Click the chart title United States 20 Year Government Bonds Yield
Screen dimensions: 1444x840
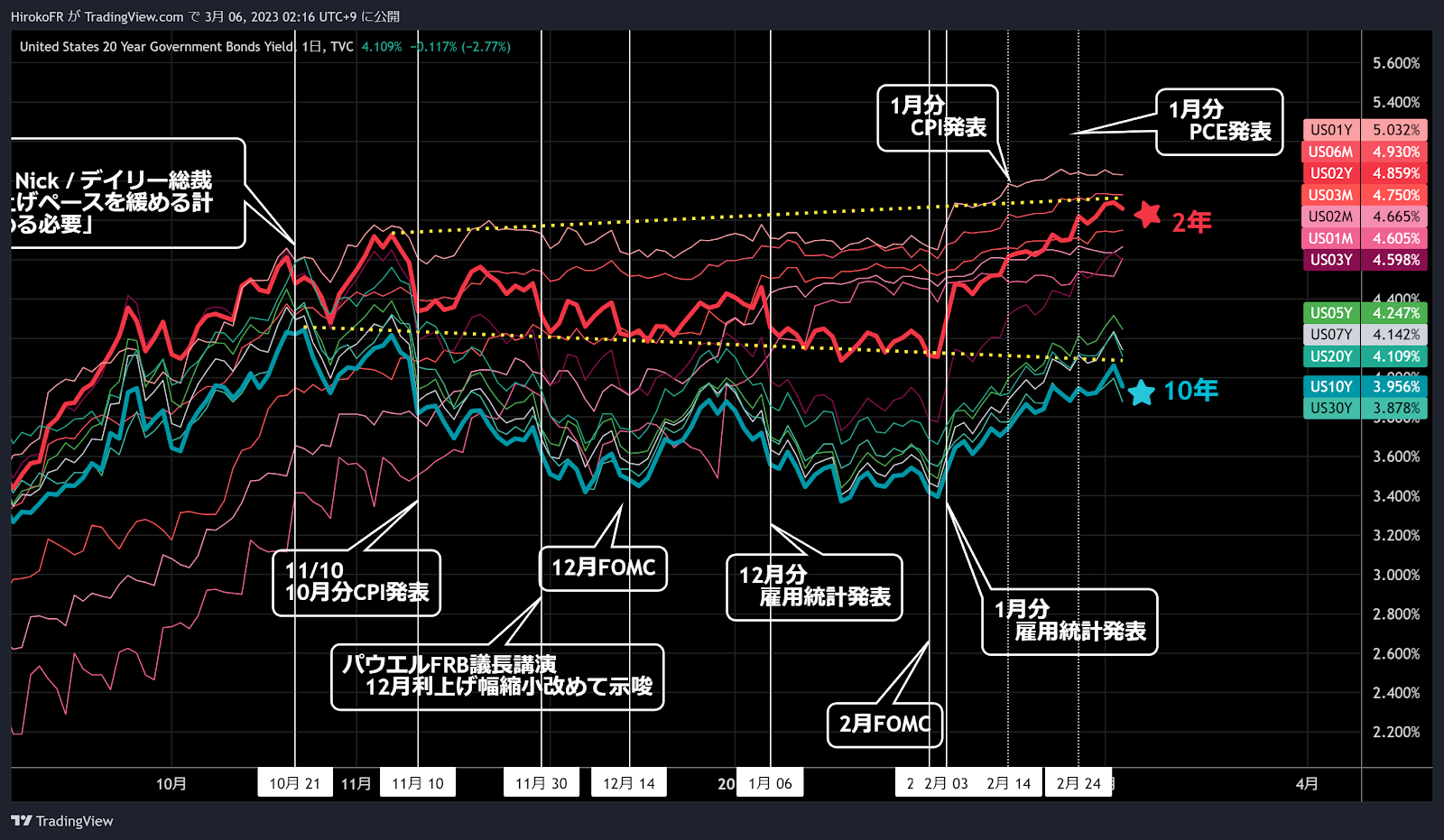point(157,47)
